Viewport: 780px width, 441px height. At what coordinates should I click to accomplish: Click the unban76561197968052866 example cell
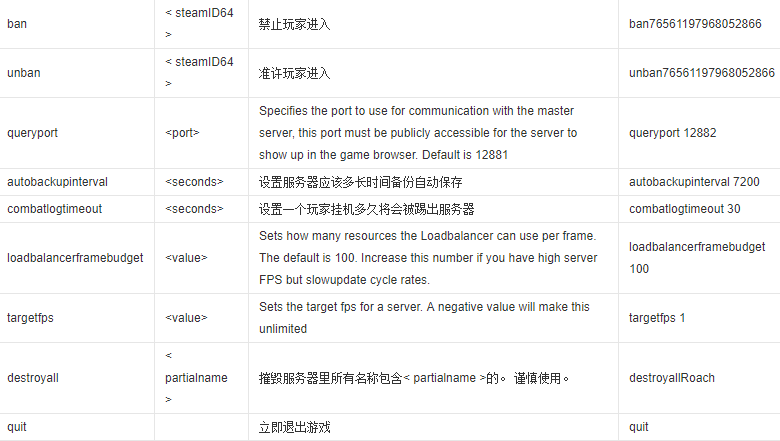(x=701, y=73)
